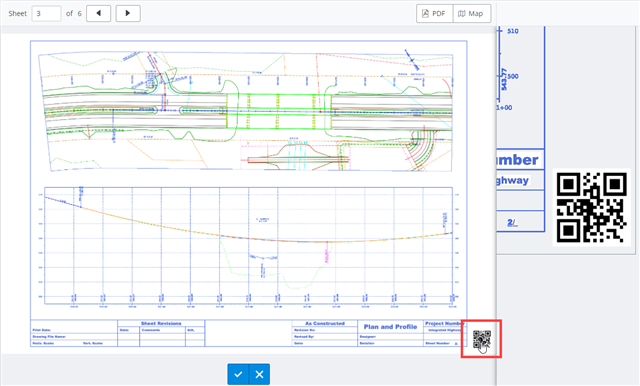Go to the next sheet arrow
Image resolution: width=640 pixels, height=386 pixels.
(128, 13)
